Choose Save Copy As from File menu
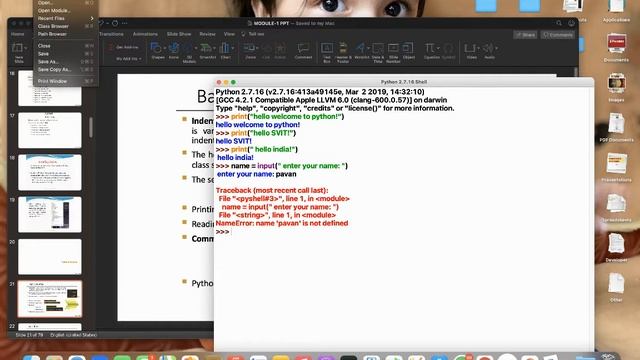 click(65, 69)
